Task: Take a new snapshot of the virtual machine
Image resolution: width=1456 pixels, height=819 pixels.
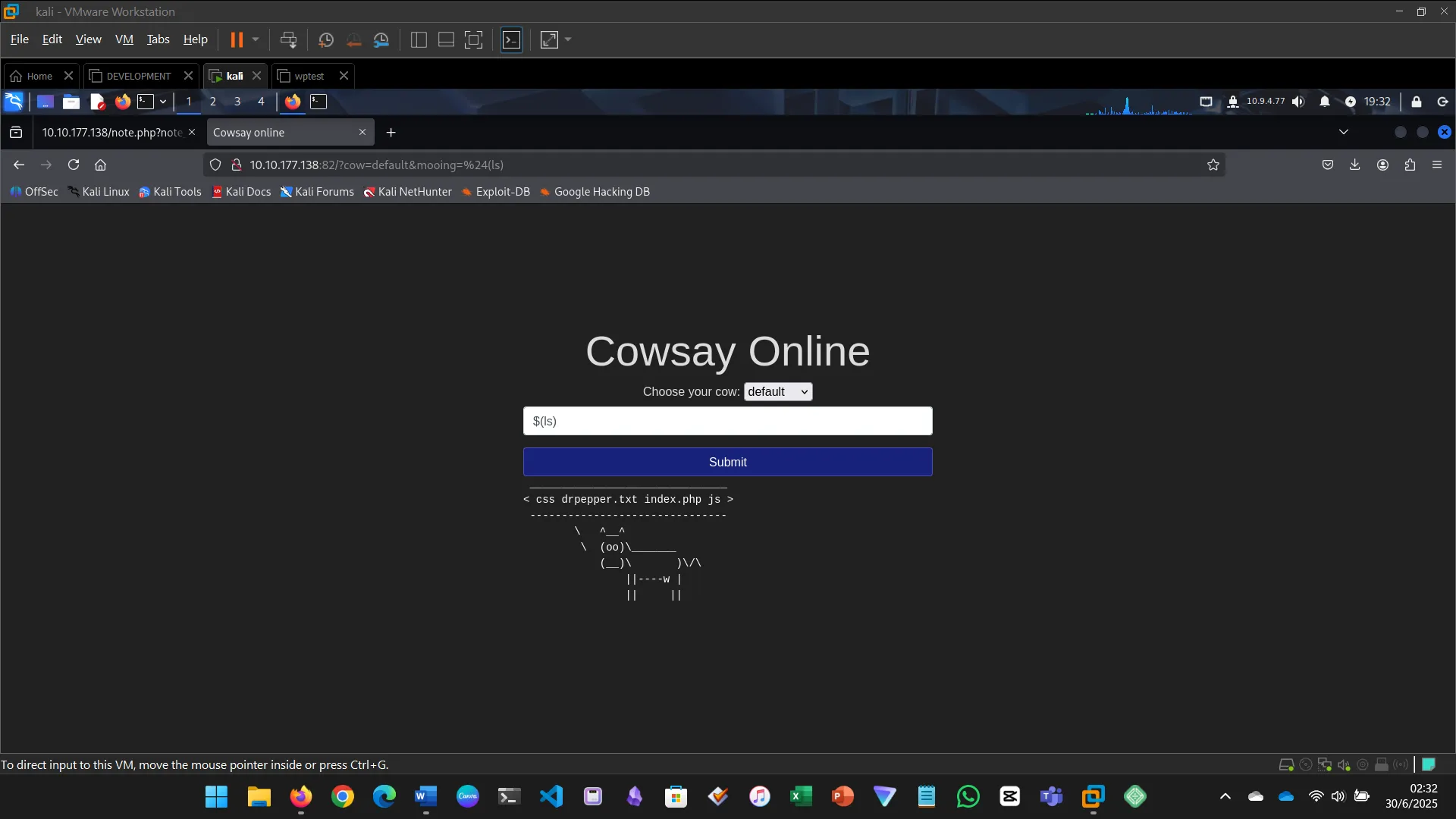Action: point(326,39)
